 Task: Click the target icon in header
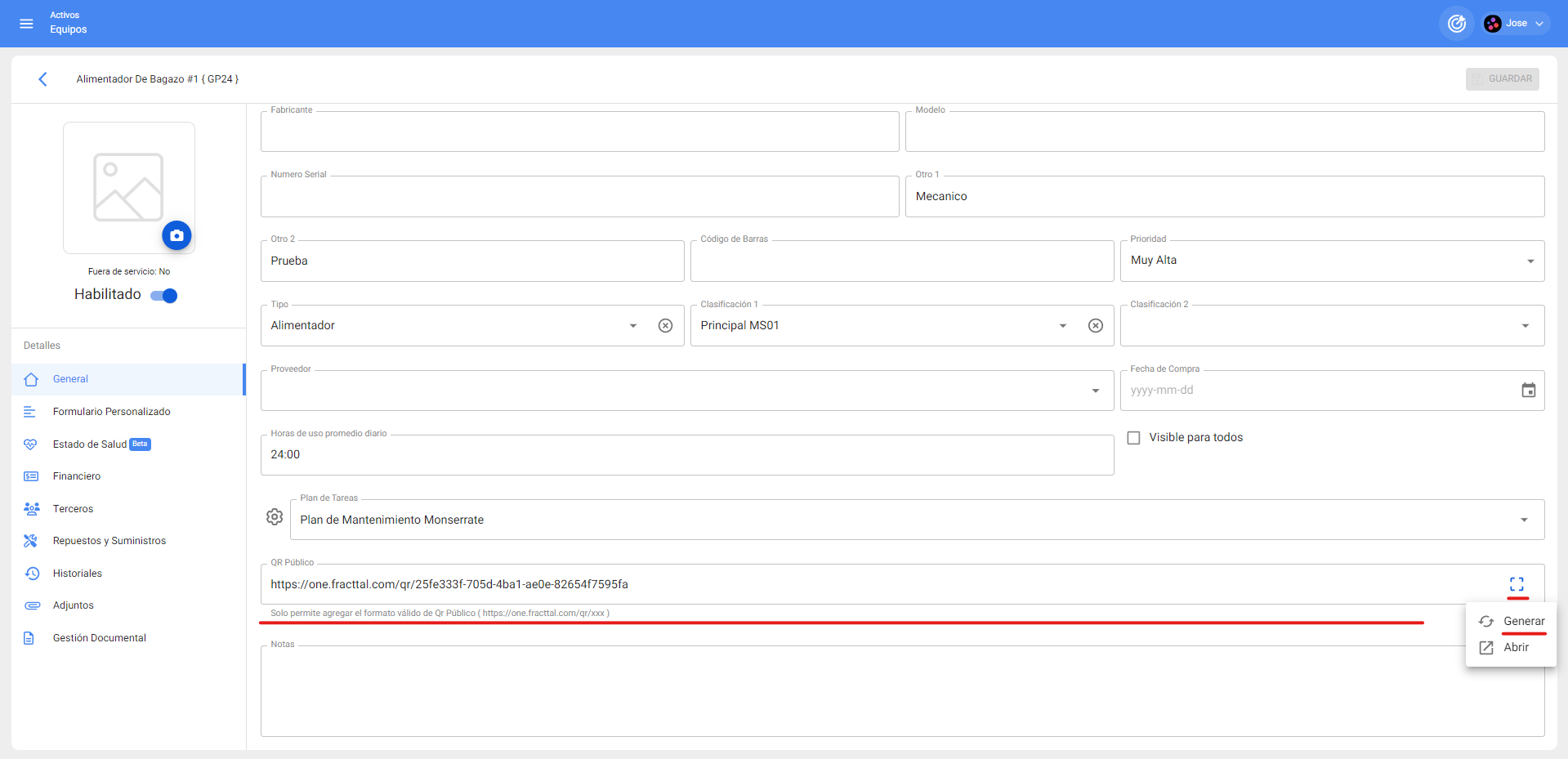[x=1456, y=24]
